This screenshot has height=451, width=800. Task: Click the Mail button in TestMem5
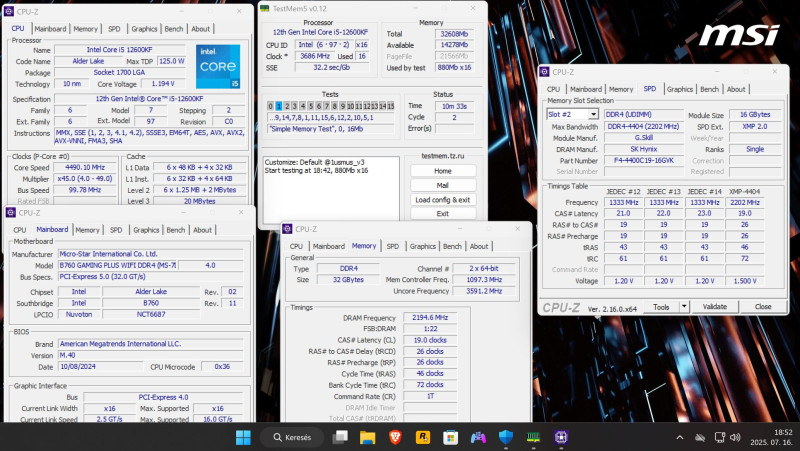pyautogui.click(x=443, y=185)
